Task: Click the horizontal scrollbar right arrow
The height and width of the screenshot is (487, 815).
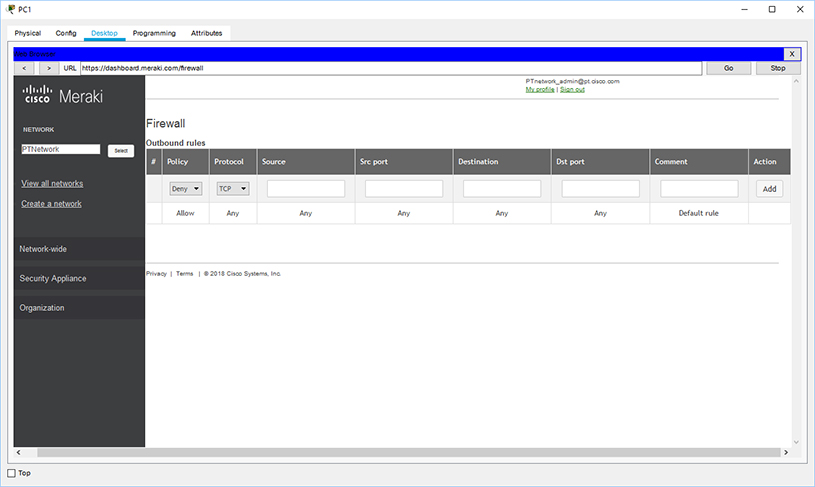Action: pos(786,452)
